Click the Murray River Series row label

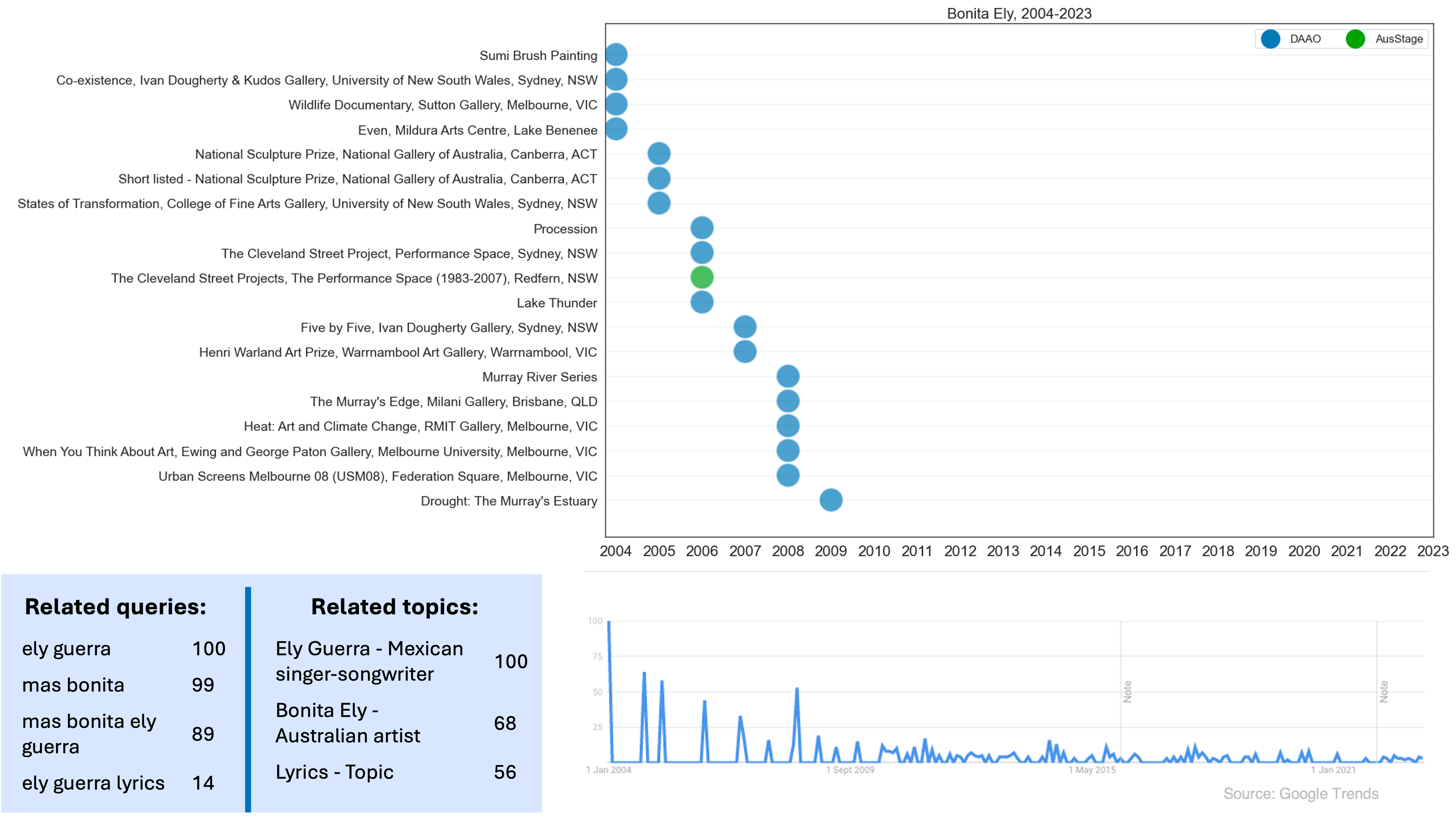pos(539,377)
